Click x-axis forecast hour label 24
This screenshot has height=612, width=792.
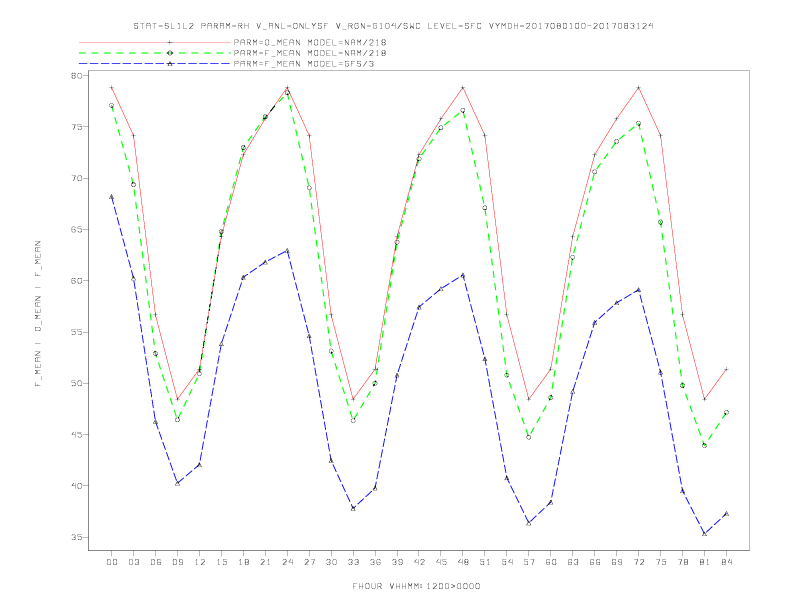[287, 562]
